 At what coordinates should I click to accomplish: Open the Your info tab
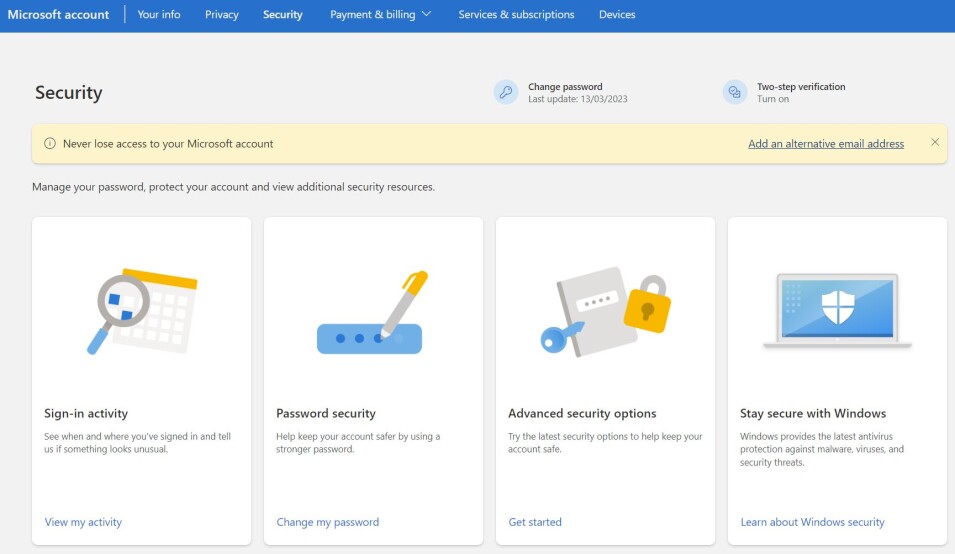coord(159,15)
